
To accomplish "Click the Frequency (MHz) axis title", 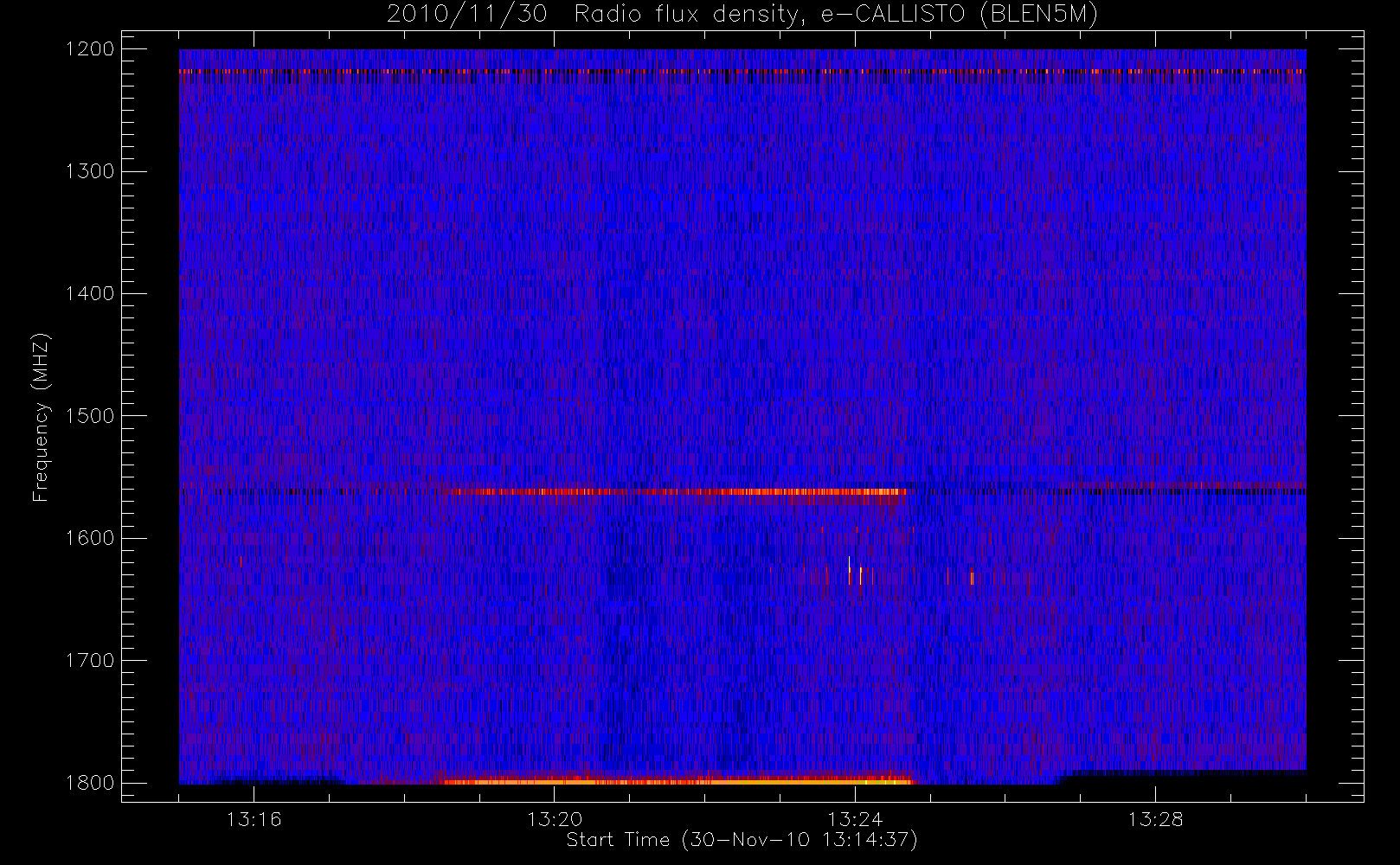I will click(41, 417).
